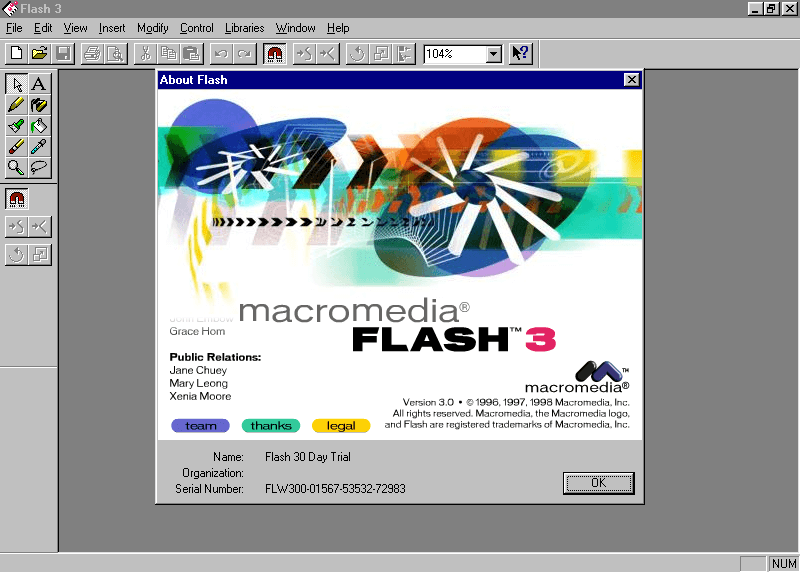Restore down the Flash 3 window
Screen dimensions: 800x572
[x=771, y=9]
